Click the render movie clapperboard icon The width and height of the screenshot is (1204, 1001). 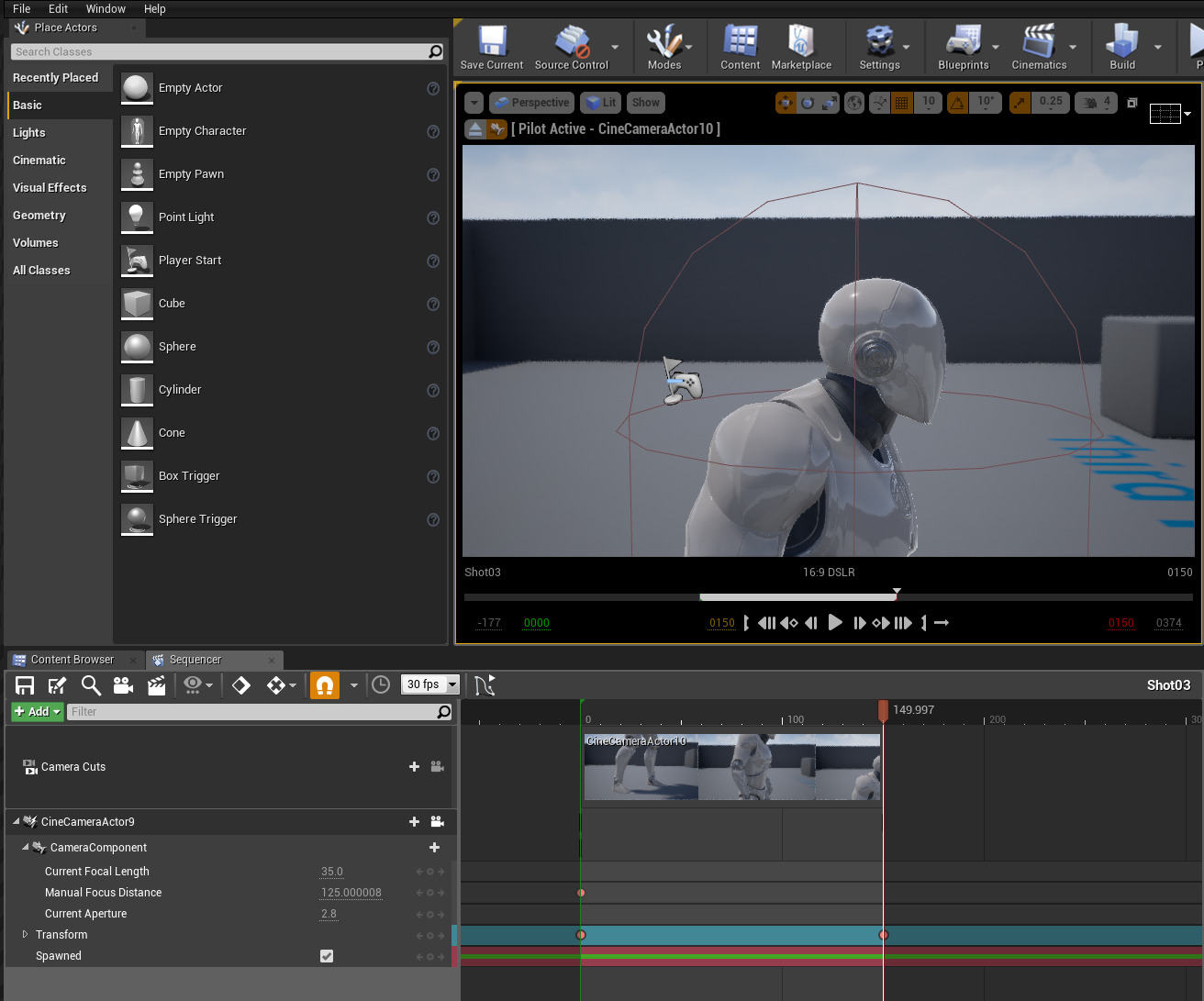coord(157,685)
